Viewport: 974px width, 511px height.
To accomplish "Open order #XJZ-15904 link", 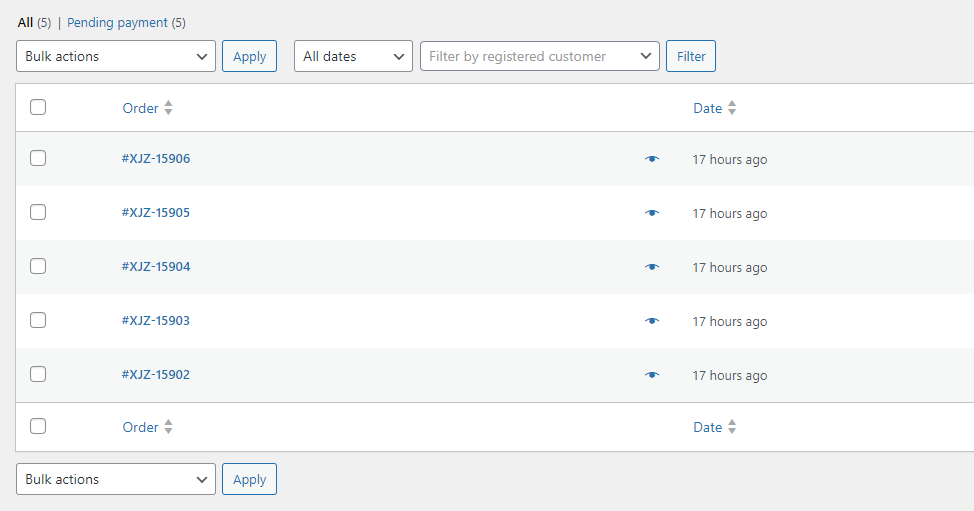I will pos(156,267).
